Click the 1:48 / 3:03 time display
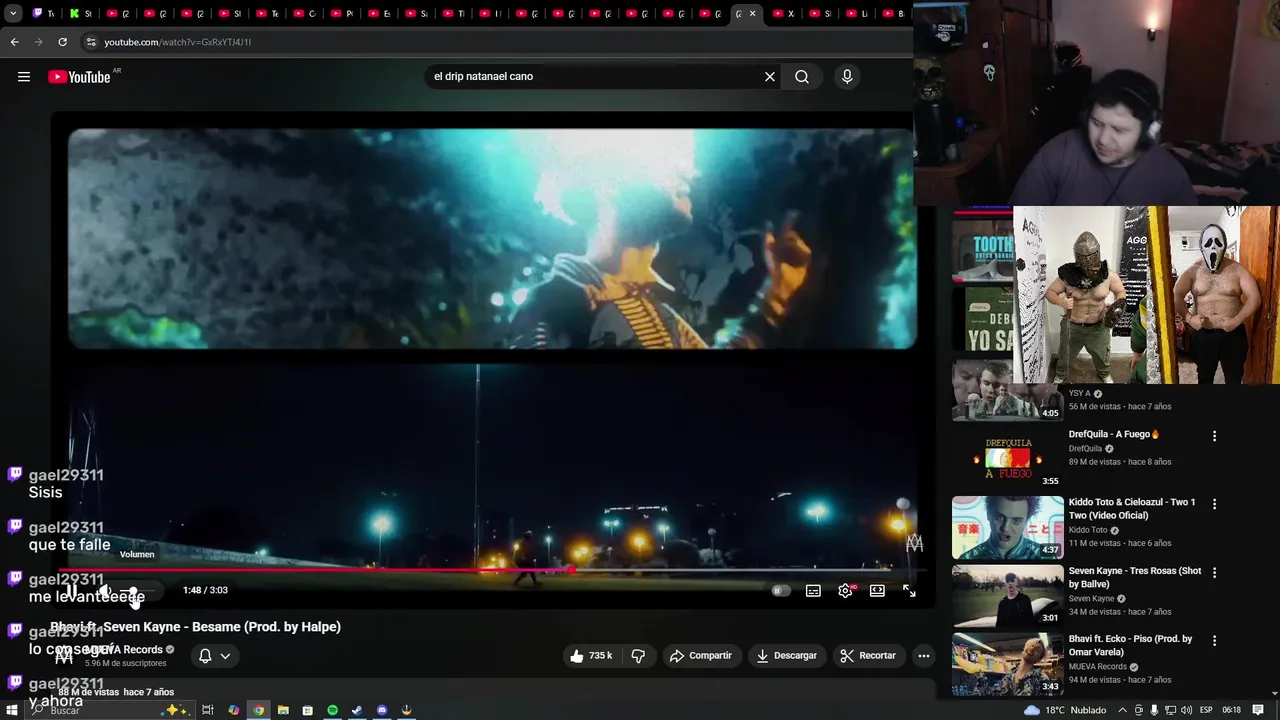 coord(205,591)
